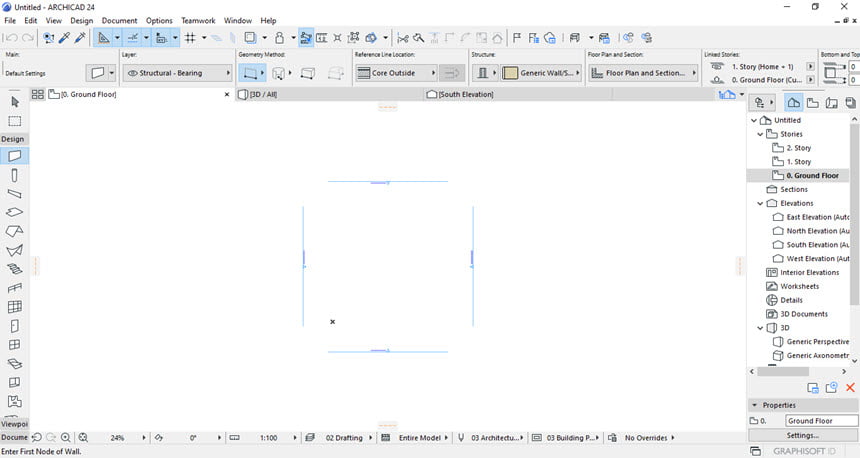Click the Find and Select icon
The image size is (860, 458).
pyautogui.click(x=49, y=38)
